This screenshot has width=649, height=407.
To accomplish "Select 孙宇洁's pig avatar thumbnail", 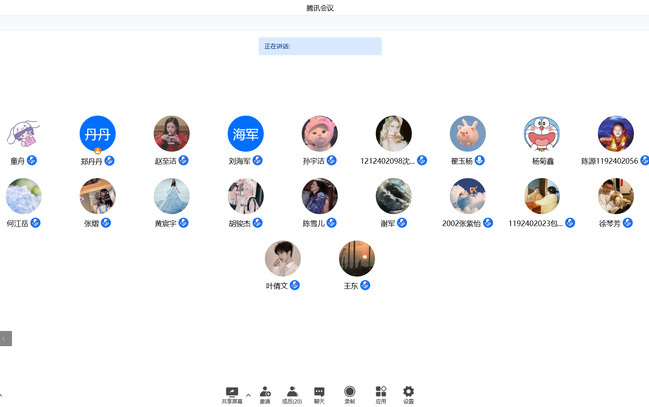I will (x=320, y=134).
